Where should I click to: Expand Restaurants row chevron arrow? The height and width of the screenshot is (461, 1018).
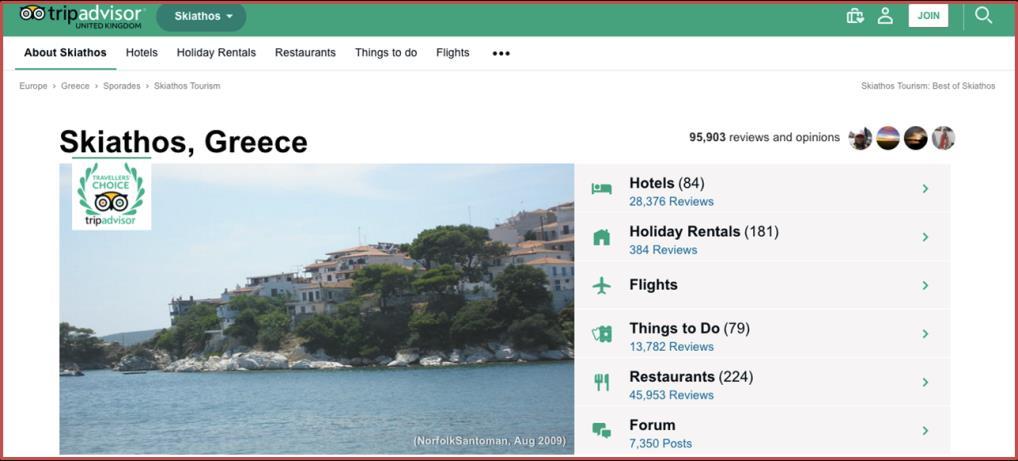coord(925,382)
